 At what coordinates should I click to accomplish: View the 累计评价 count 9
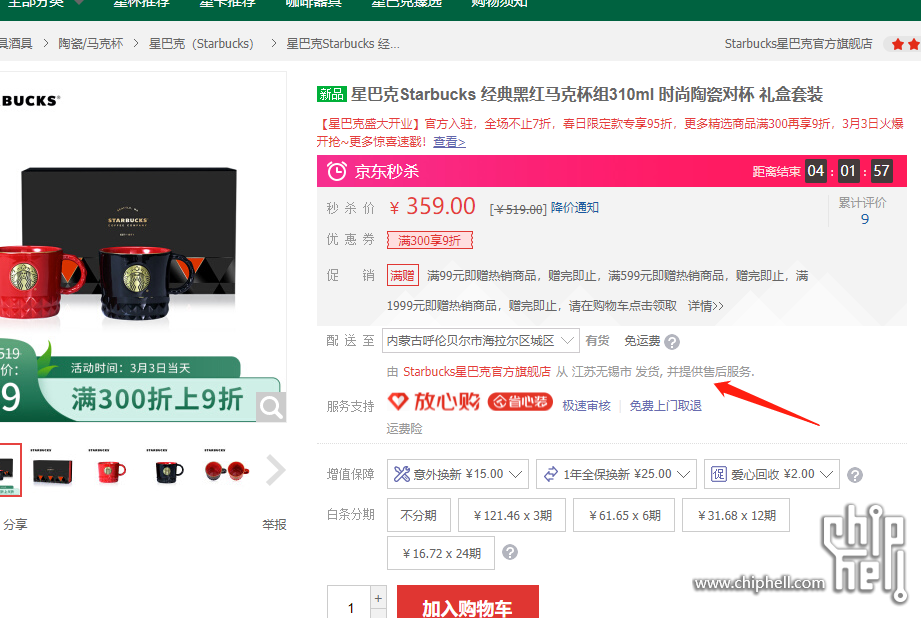[x=865, y=219]
